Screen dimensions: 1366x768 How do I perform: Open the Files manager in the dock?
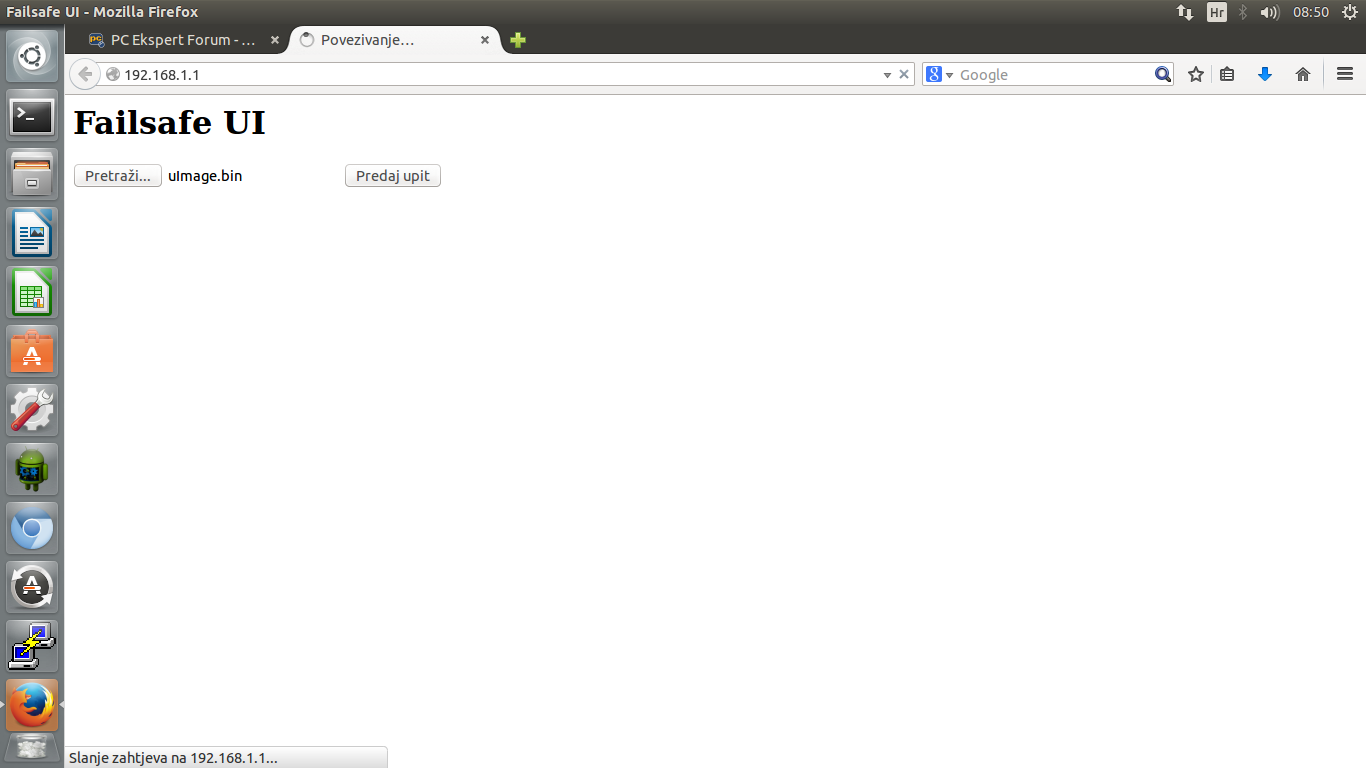tap(32, 174)
